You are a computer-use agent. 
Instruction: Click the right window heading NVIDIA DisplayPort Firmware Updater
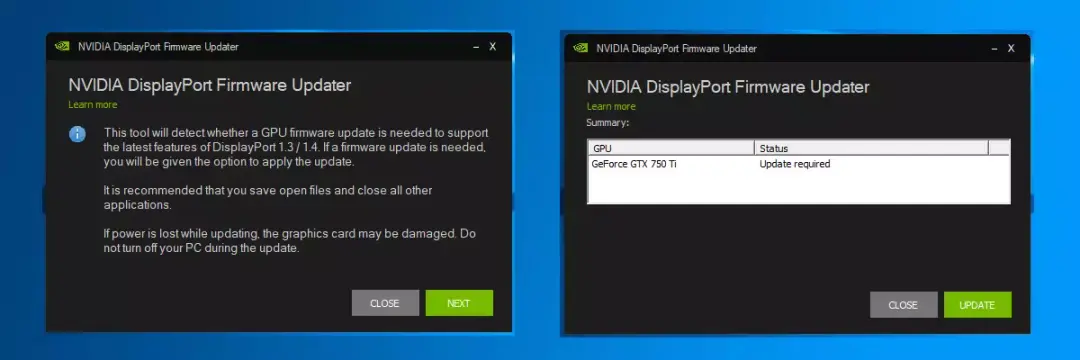(x=728, y=87)
